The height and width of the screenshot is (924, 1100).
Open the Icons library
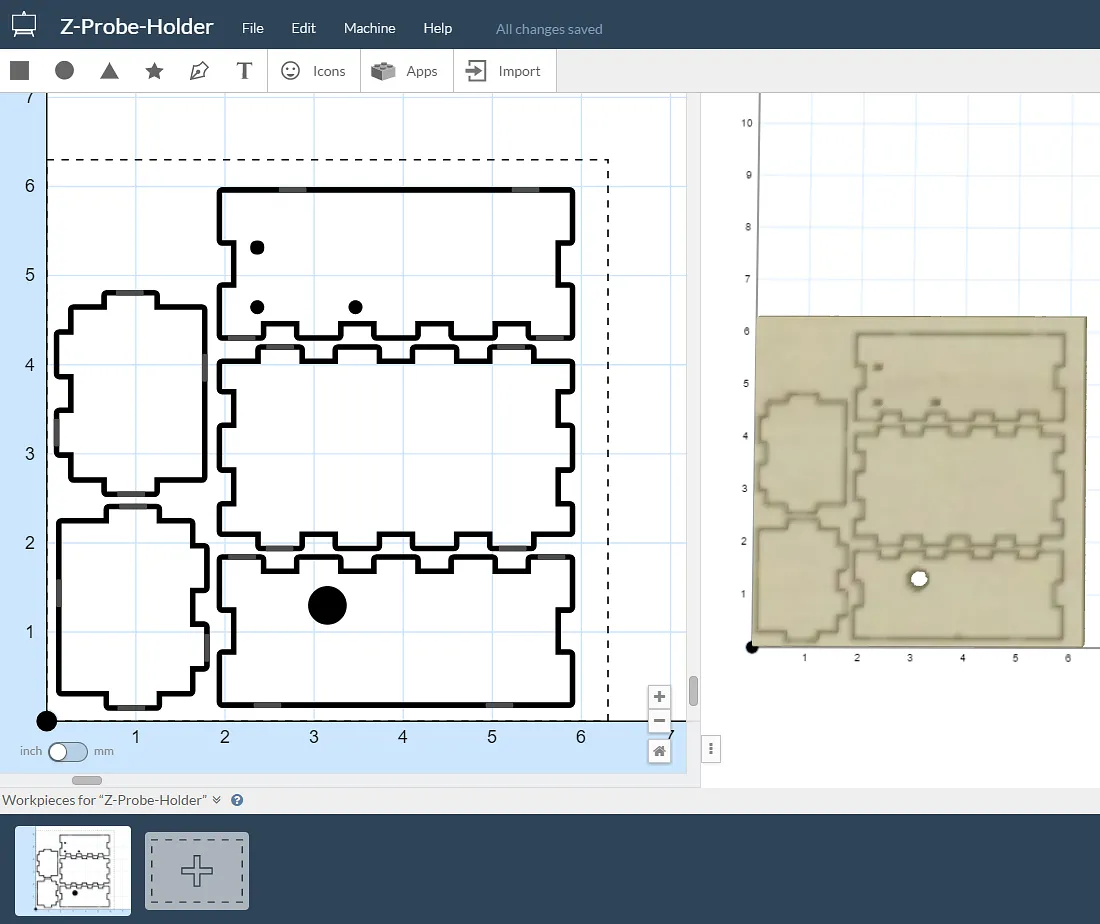[x=313, y=71]
